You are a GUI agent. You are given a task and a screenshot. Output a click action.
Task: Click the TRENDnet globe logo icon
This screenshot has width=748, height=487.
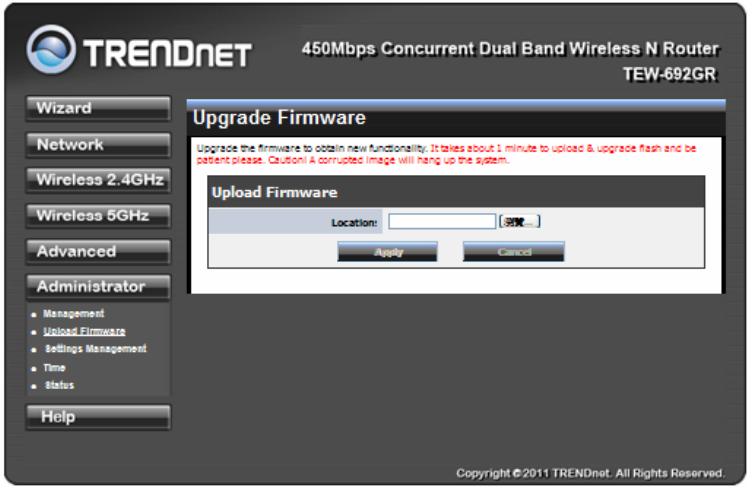click(x=51, y=50)
